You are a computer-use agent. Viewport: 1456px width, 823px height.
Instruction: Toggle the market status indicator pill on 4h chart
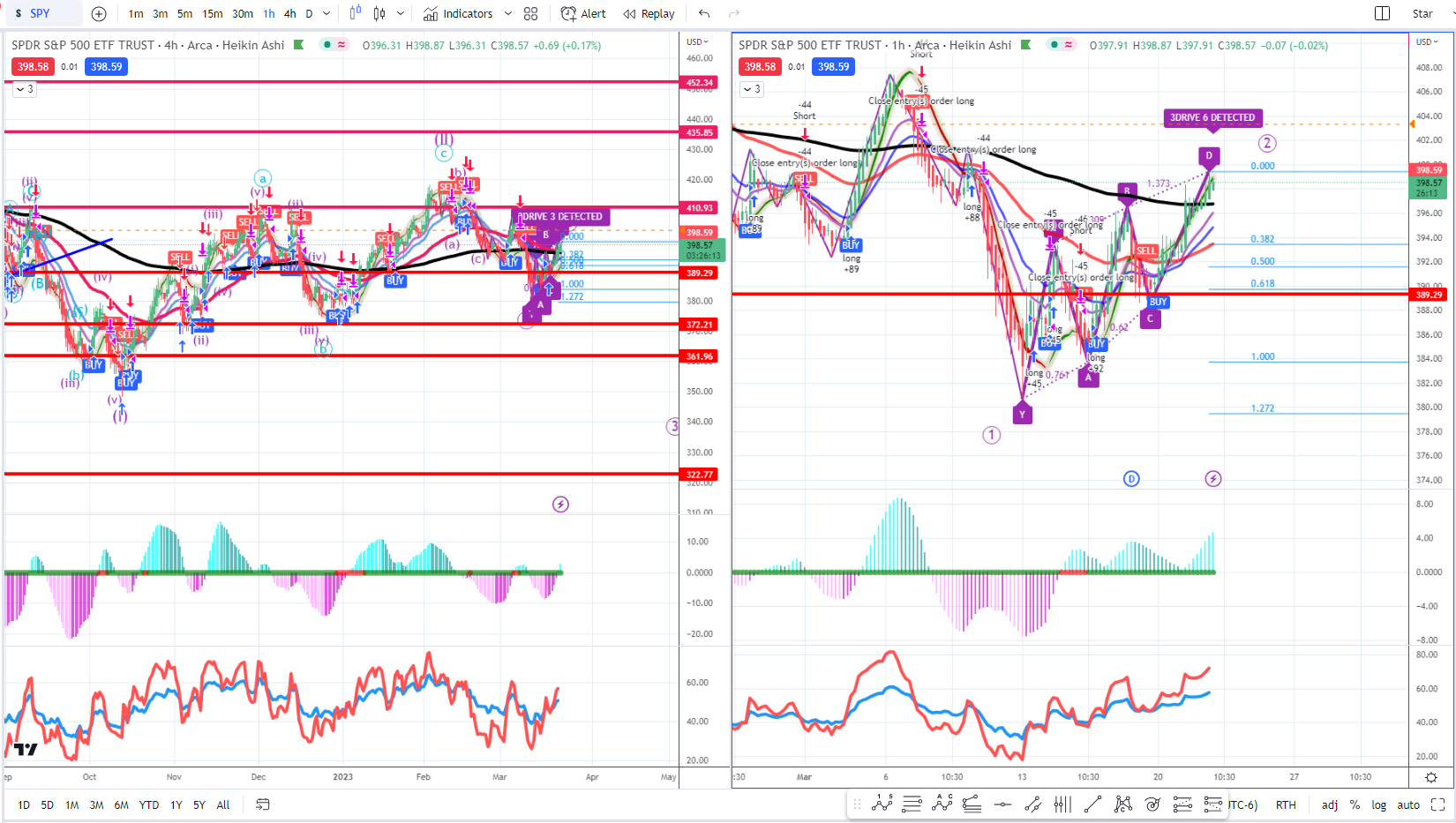click(x=334, y=45)
